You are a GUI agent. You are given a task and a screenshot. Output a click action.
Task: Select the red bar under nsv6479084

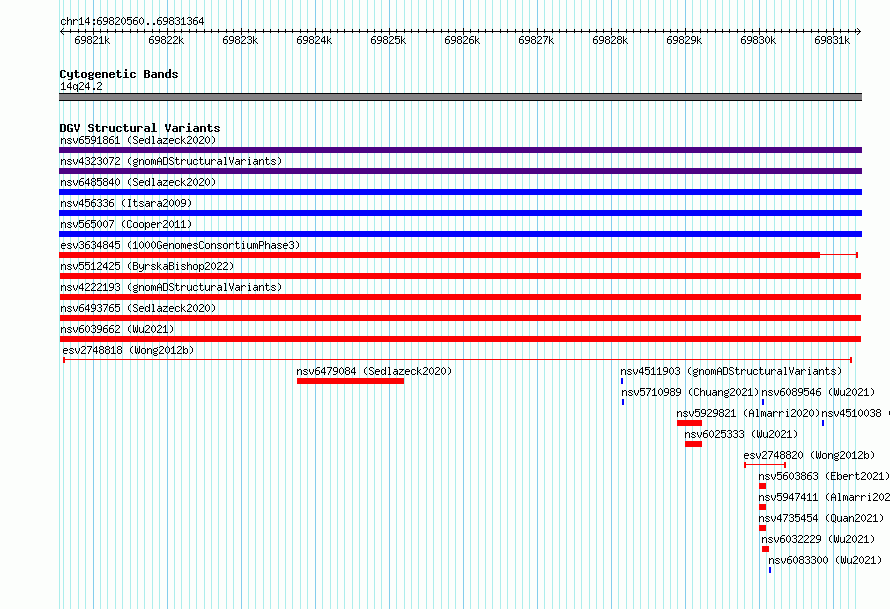350,381
